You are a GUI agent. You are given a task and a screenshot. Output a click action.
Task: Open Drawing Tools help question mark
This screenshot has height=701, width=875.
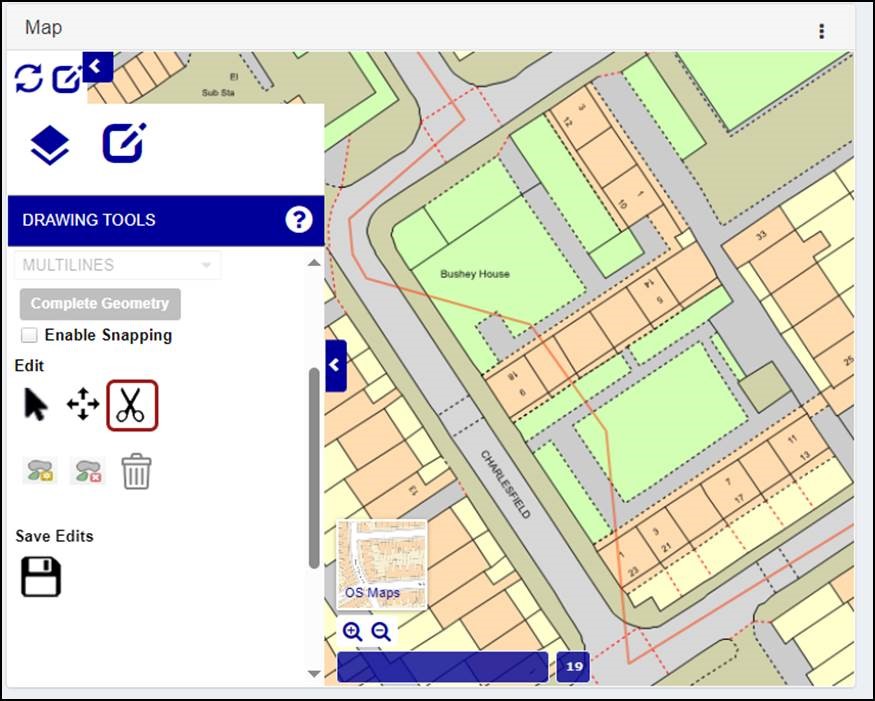coord(299,220)
